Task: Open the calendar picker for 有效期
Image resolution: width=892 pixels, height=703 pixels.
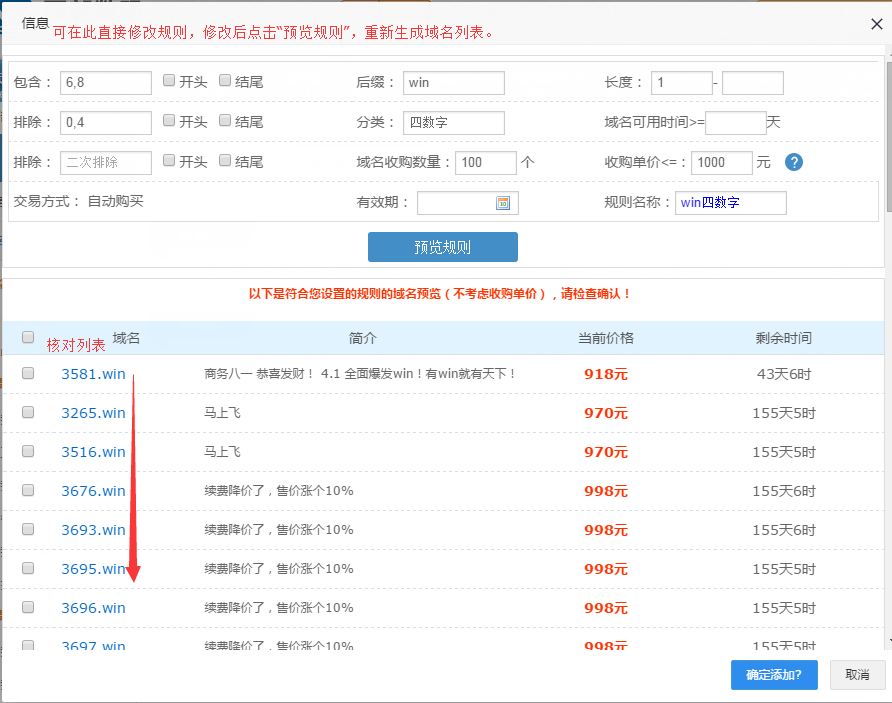Action: tap(503, 203)
